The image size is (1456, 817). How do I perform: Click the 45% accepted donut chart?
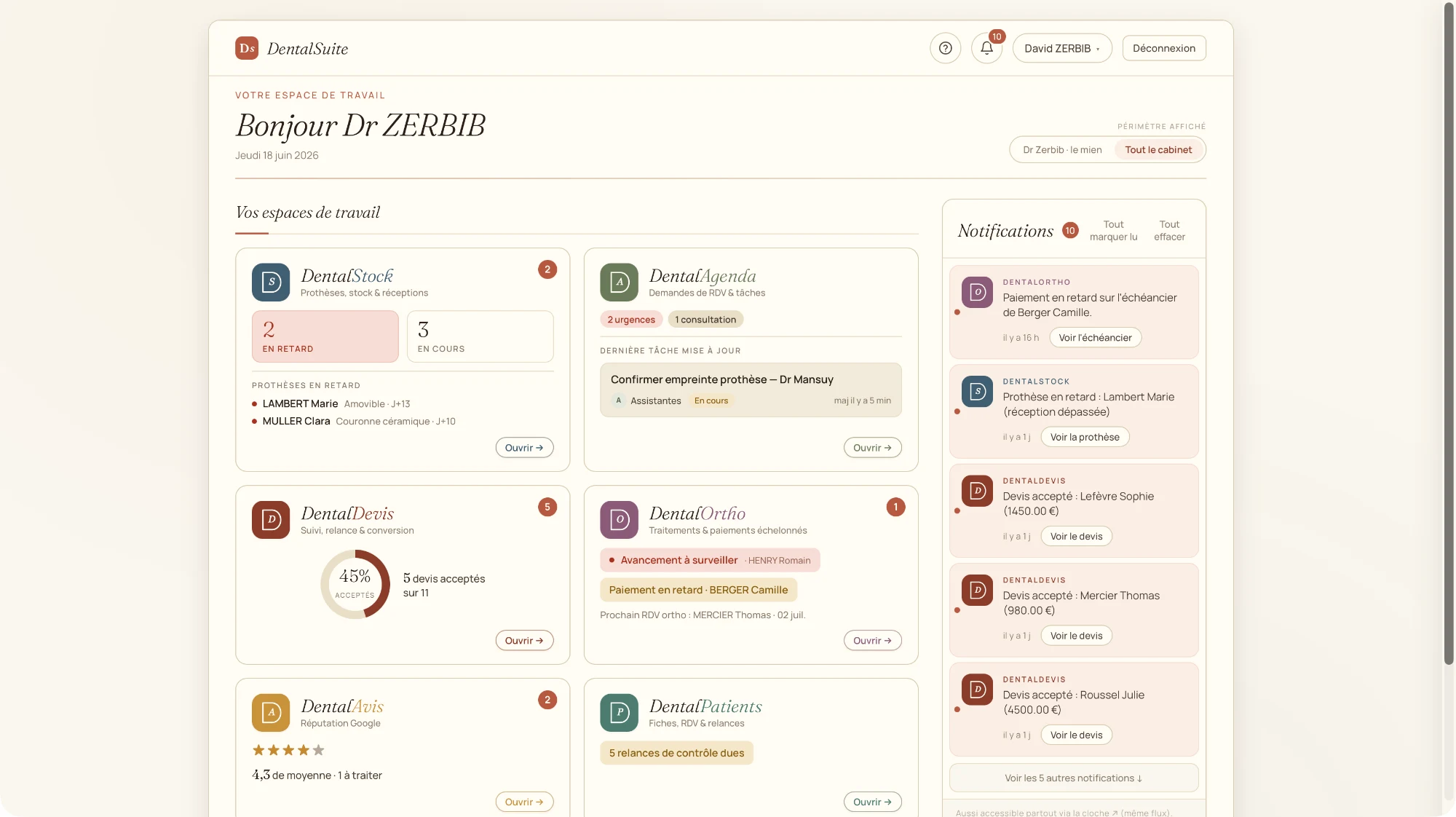(355, 585)
